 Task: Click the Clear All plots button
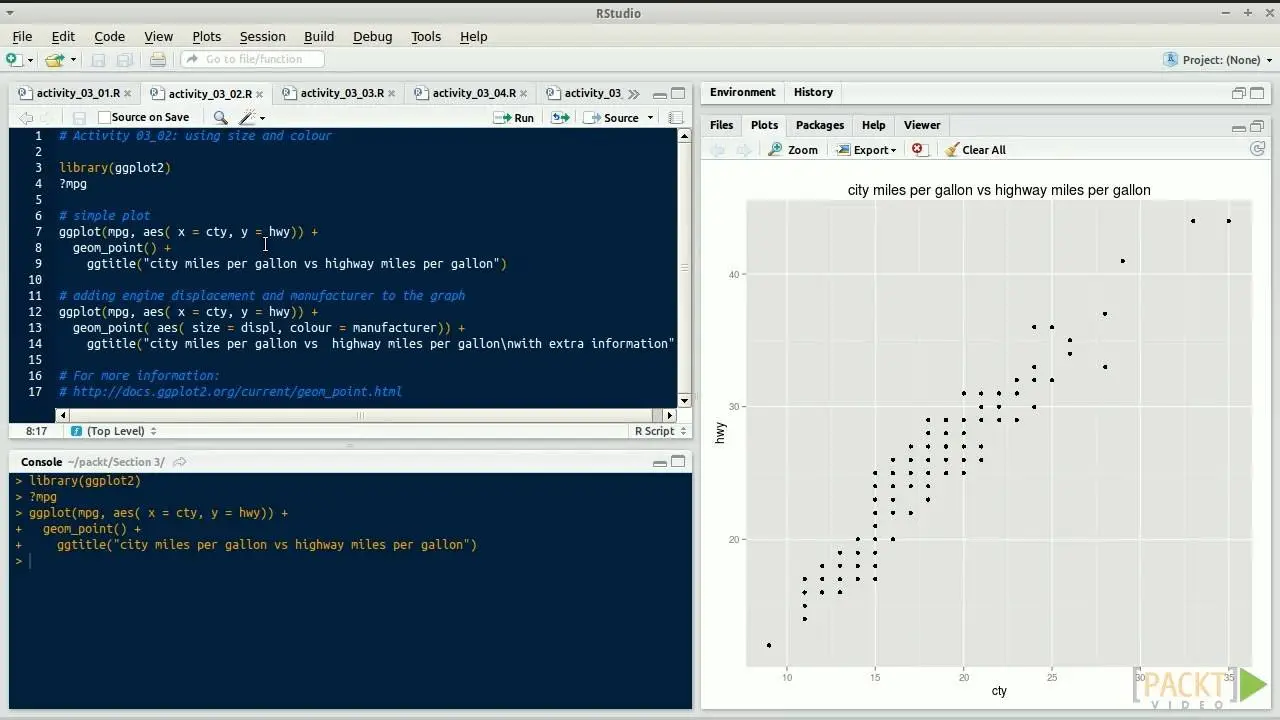tap(975, 150)
